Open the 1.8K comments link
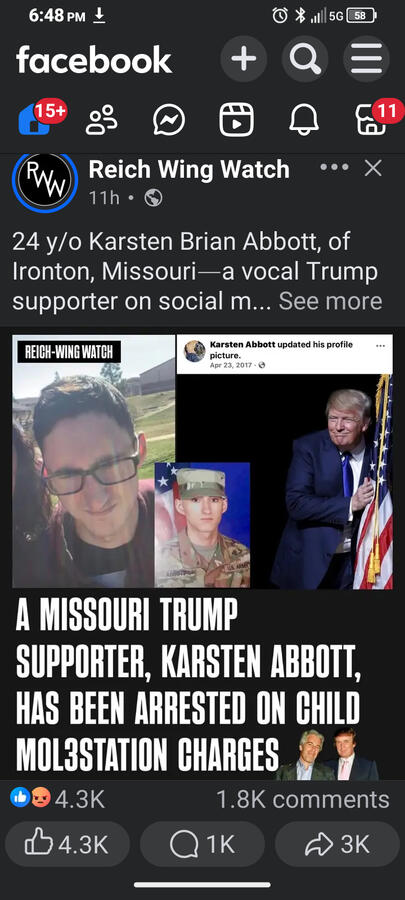The height and width of the screenshot is (900, 405). [x=303, y=799]
